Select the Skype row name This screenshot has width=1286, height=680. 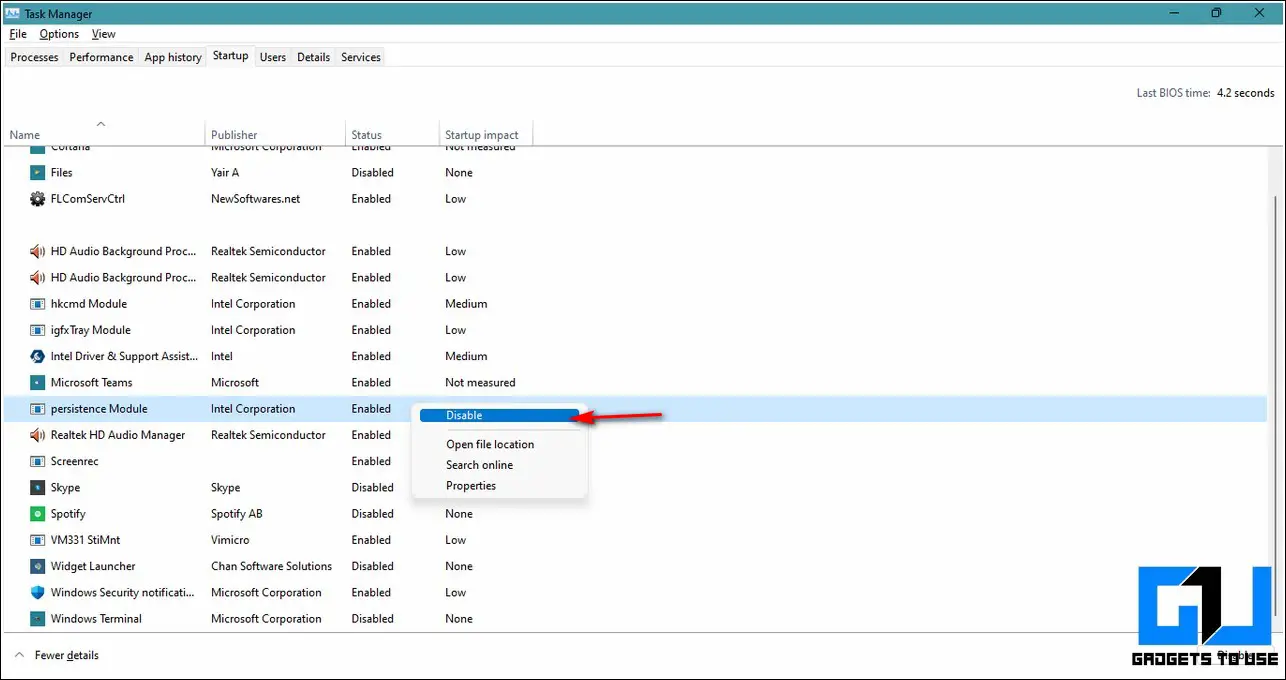coord(65,487)
